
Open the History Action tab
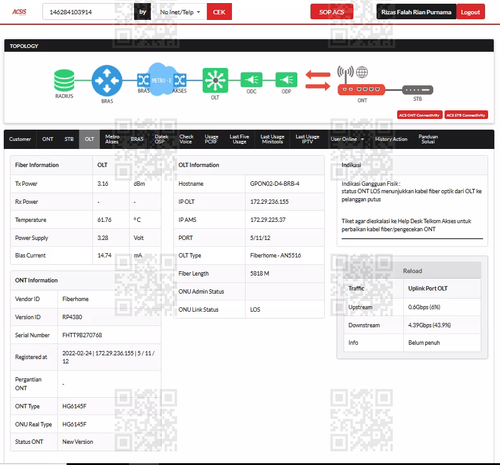(391, 139)
